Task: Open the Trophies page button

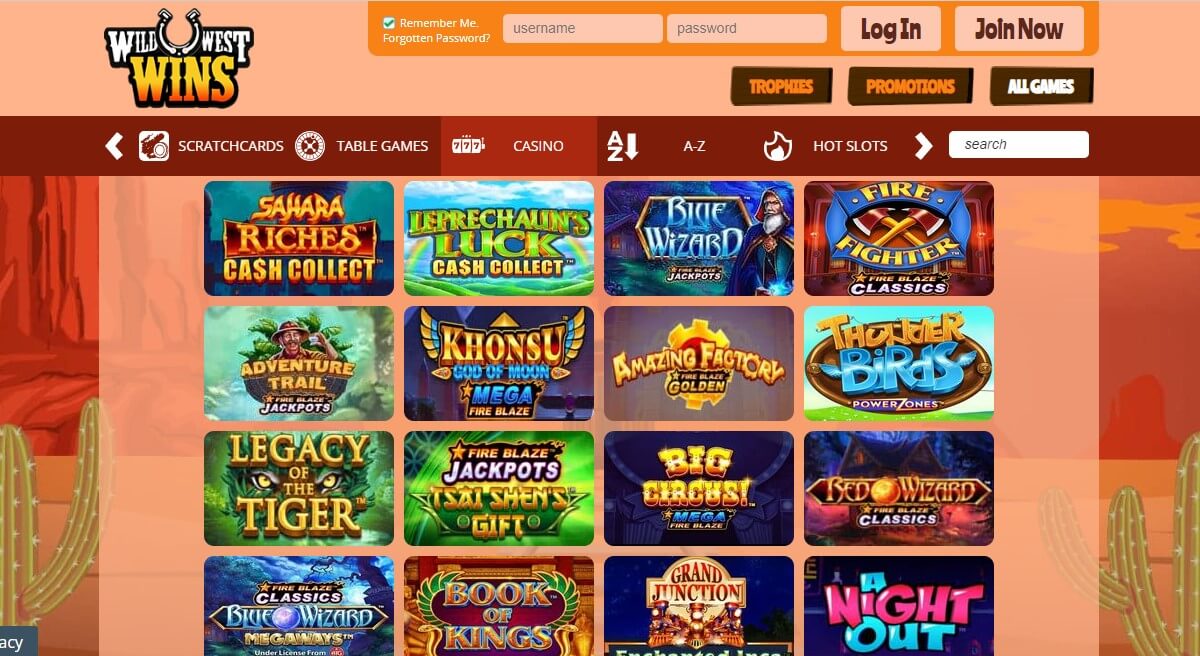Action: click(x=781, y=86)
